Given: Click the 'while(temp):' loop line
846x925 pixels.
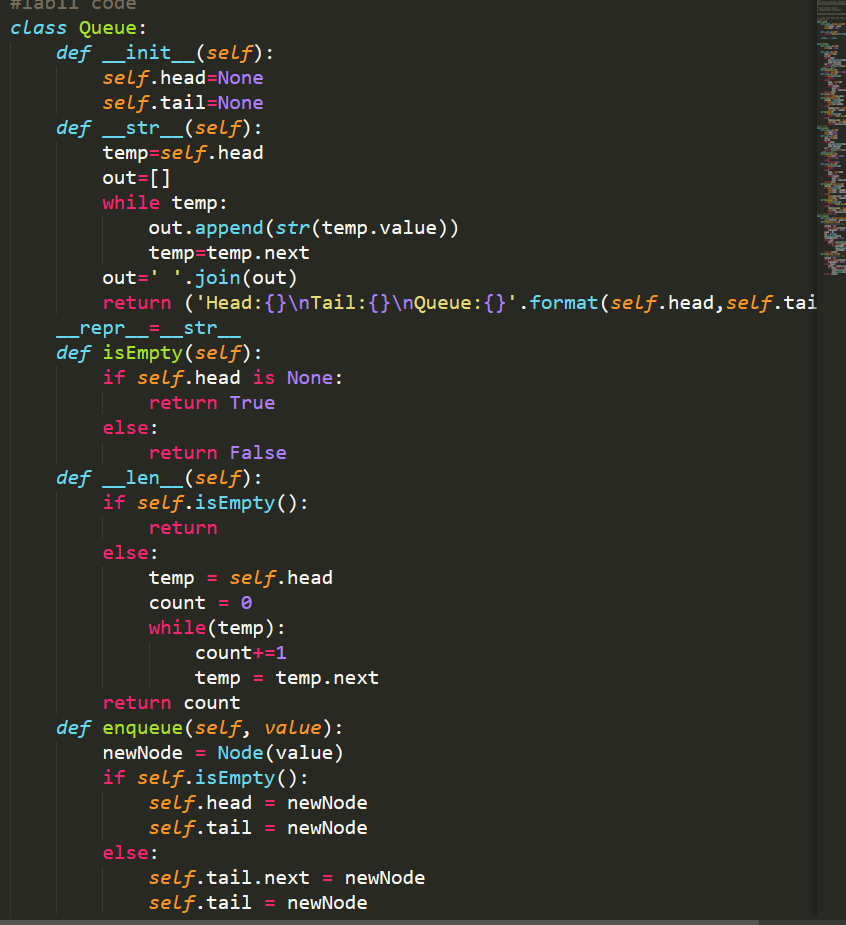Looking at the screenshot, I should (217, 628).
